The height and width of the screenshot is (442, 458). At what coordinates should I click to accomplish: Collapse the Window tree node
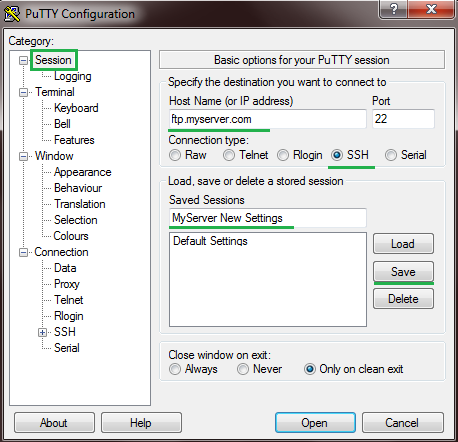(x=23, y=156)
